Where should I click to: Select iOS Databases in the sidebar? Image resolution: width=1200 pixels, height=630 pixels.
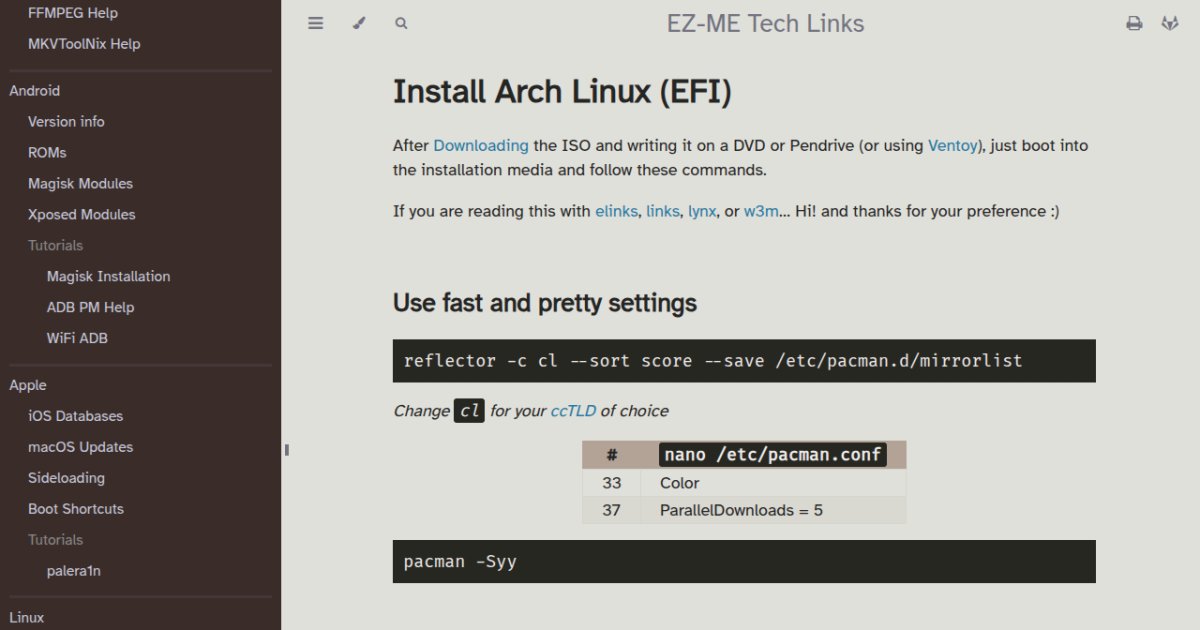(x=75, y=415)
